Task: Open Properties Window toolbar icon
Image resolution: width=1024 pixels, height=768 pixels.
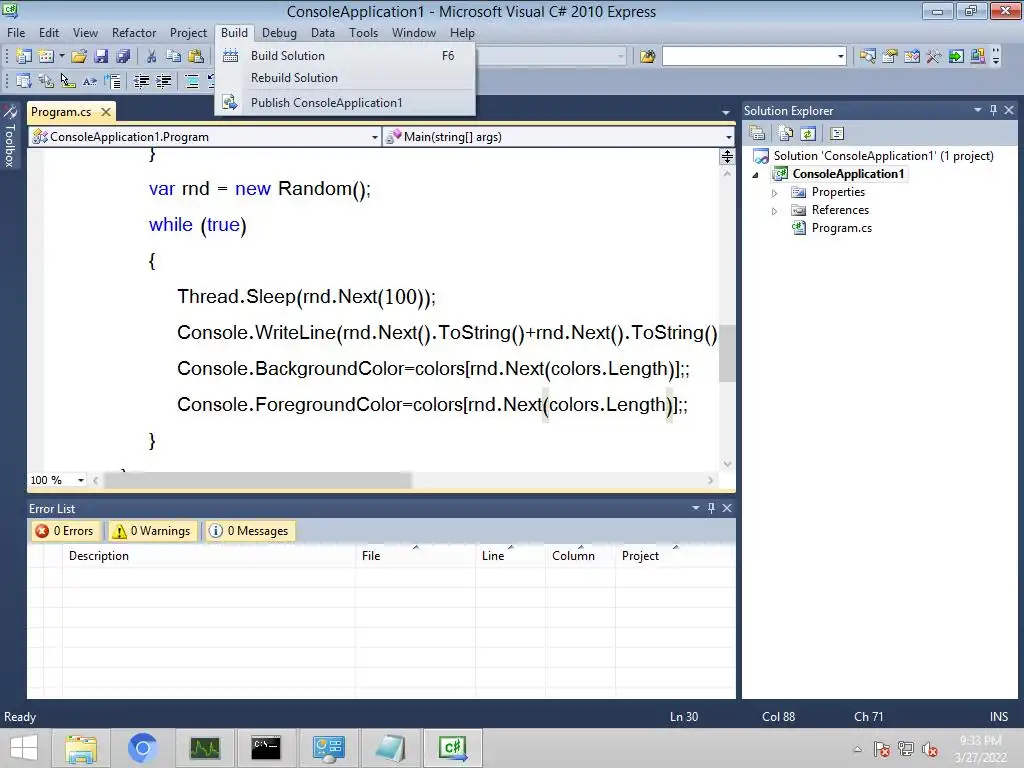Action: pos(889,57)
